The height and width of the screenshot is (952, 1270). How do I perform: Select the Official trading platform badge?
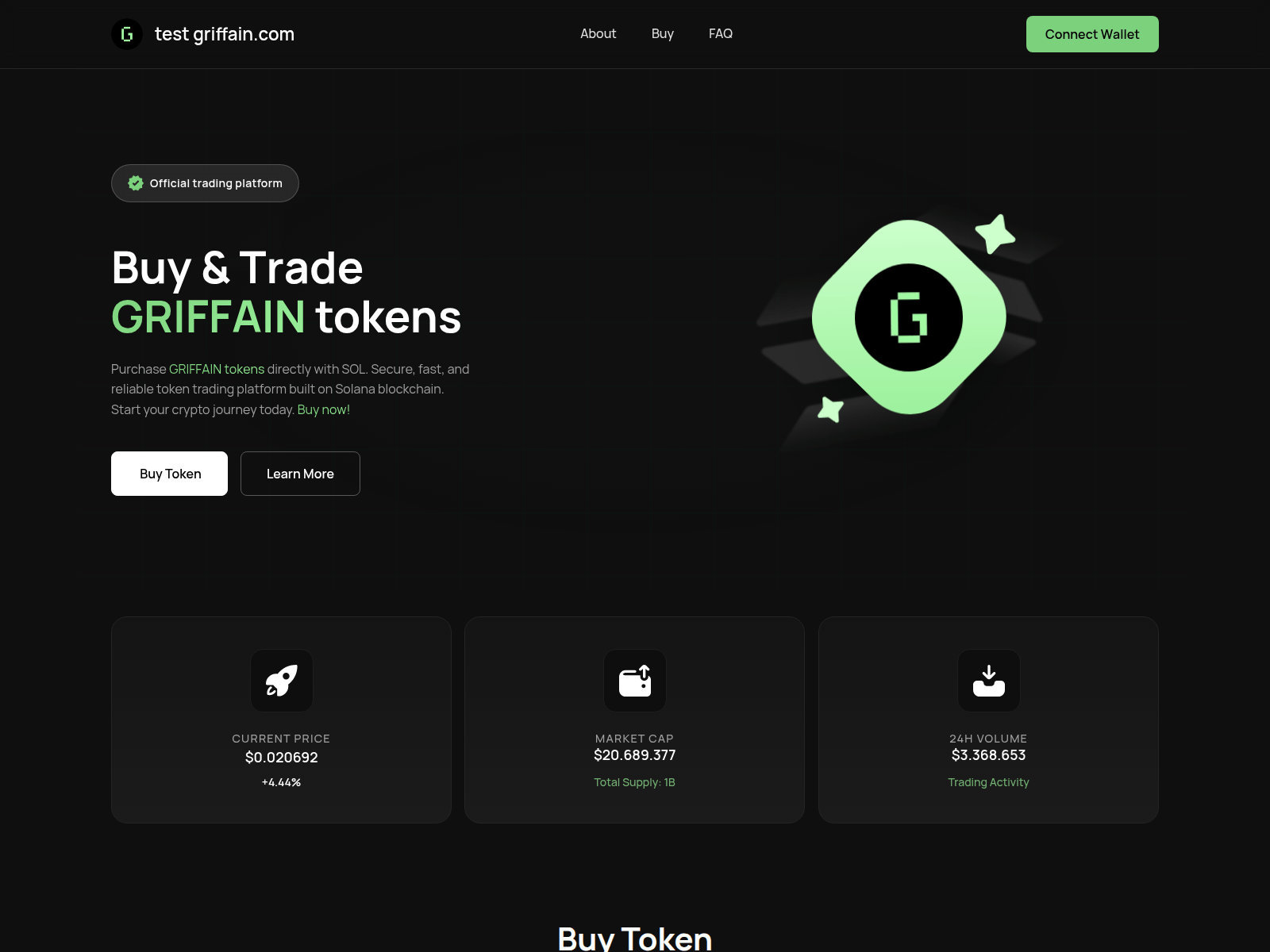[x=205, y=183]
